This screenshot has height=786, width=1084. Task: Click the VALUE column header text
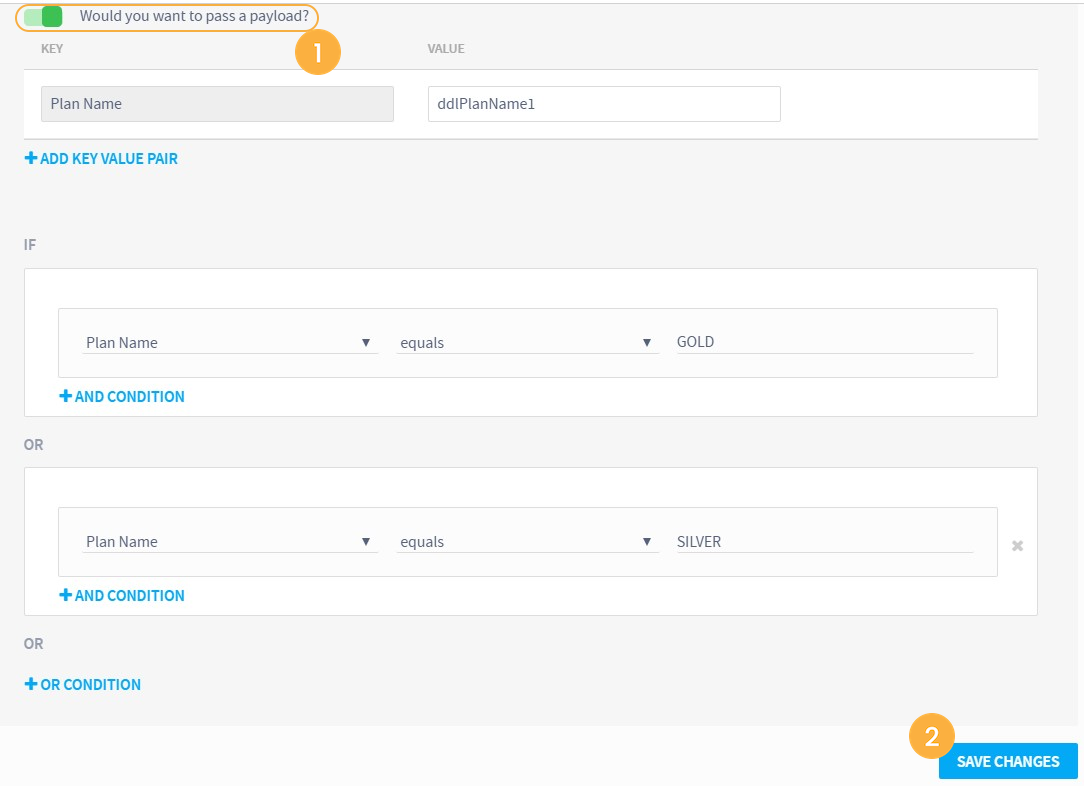(x=446, y=48)
